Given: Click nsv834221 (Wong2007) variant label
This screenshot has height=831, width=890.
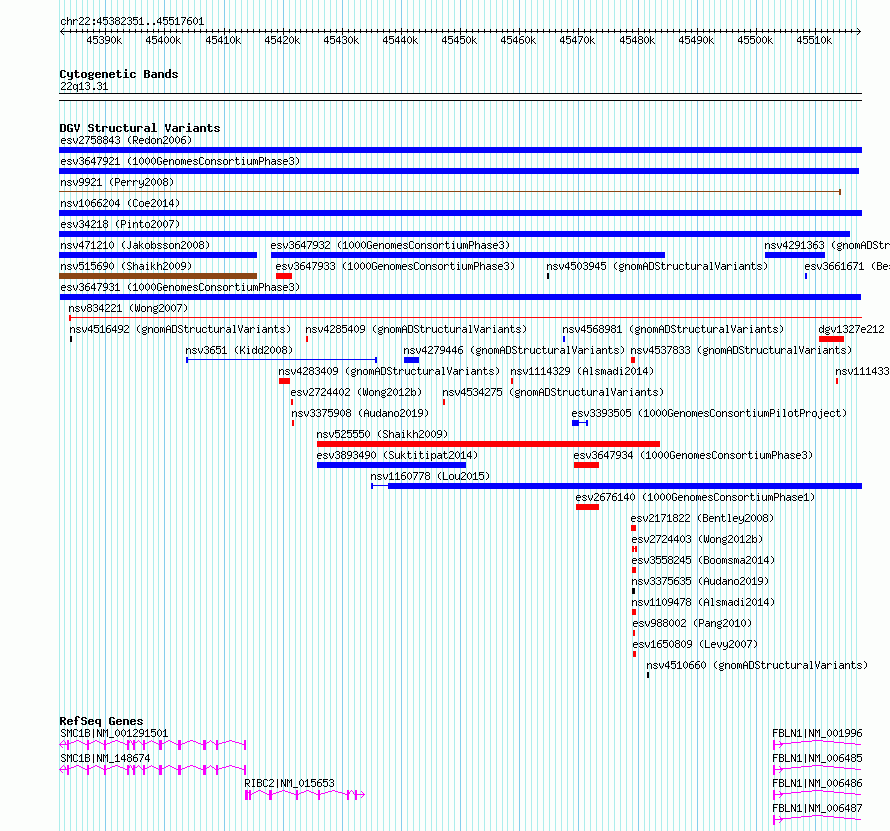Looking at the screenshot, I should point(128,308).
